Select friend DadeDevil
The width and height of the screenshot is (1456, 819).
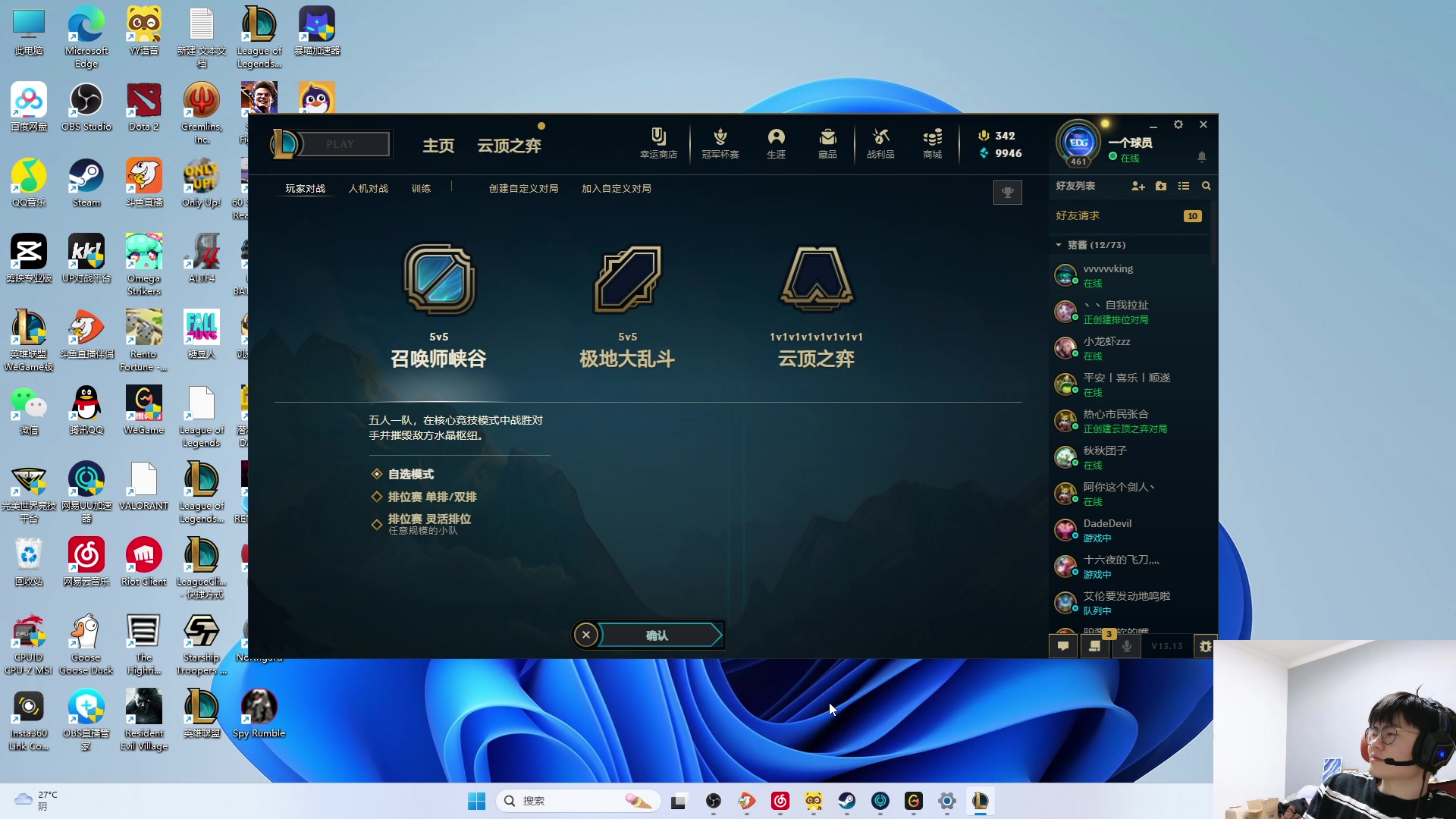click(x=1128, y=530)
